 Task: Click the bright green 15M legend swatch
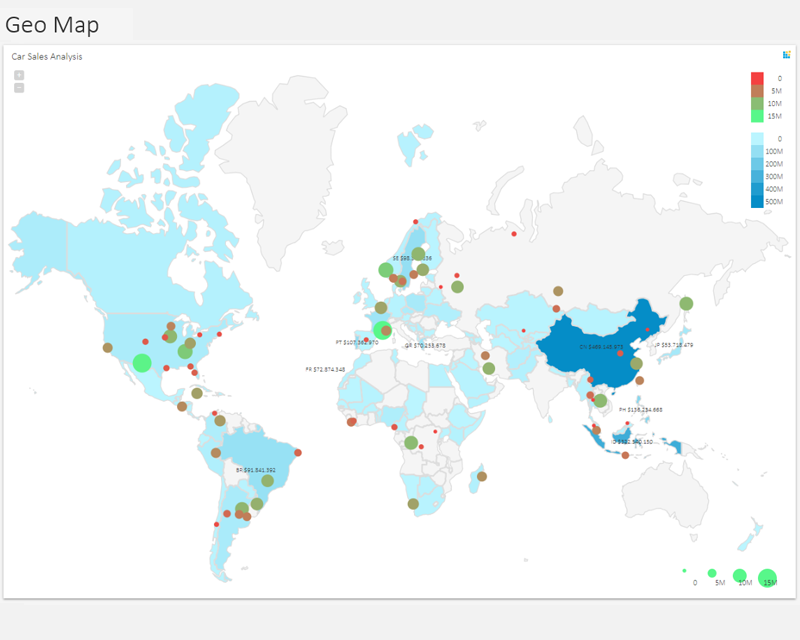click(757, 116)
